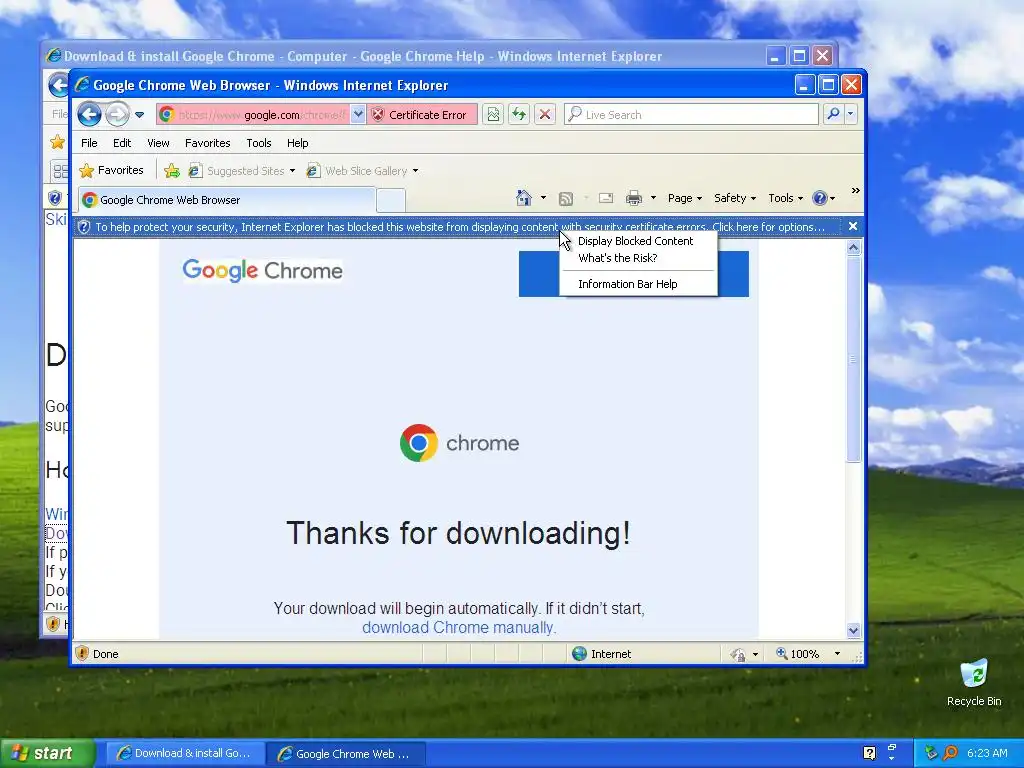Image resolution: width=1024 pixels, height=768 pixels.
Task: Open Web Slice Gallery dropdown
Action: pyautogui.click(x=363, y=171)
